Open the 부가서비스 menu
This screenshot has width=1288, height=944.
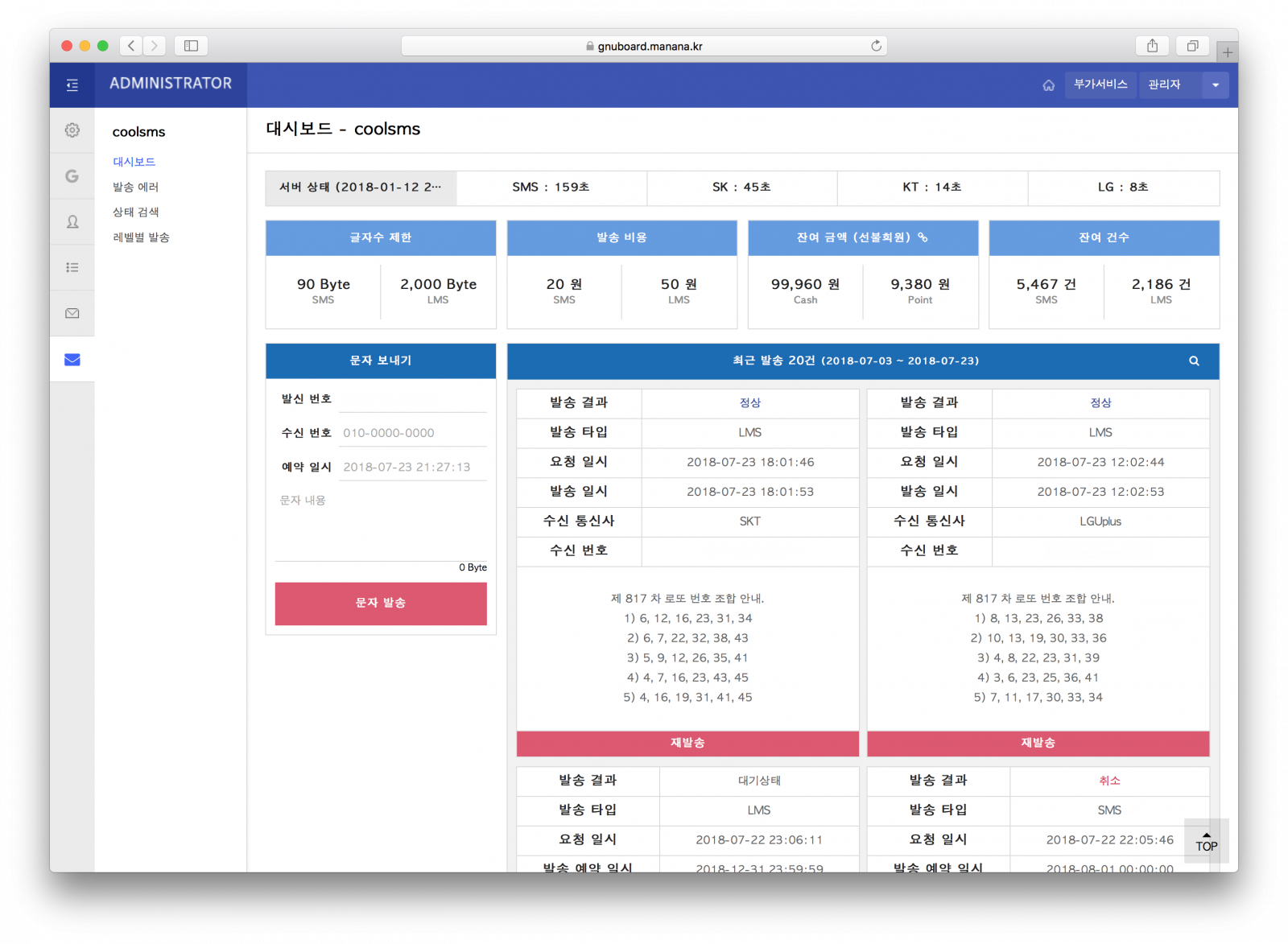[1100, 85]
